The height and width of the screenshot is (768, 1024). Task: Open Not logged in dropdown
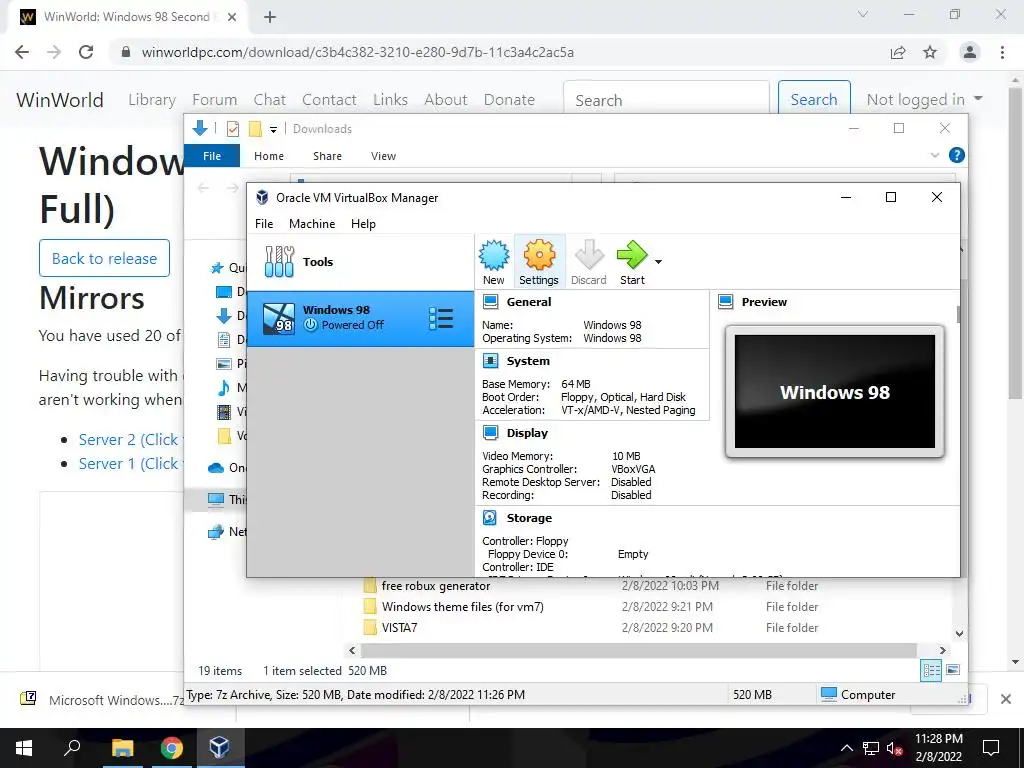tap(924, 99)
